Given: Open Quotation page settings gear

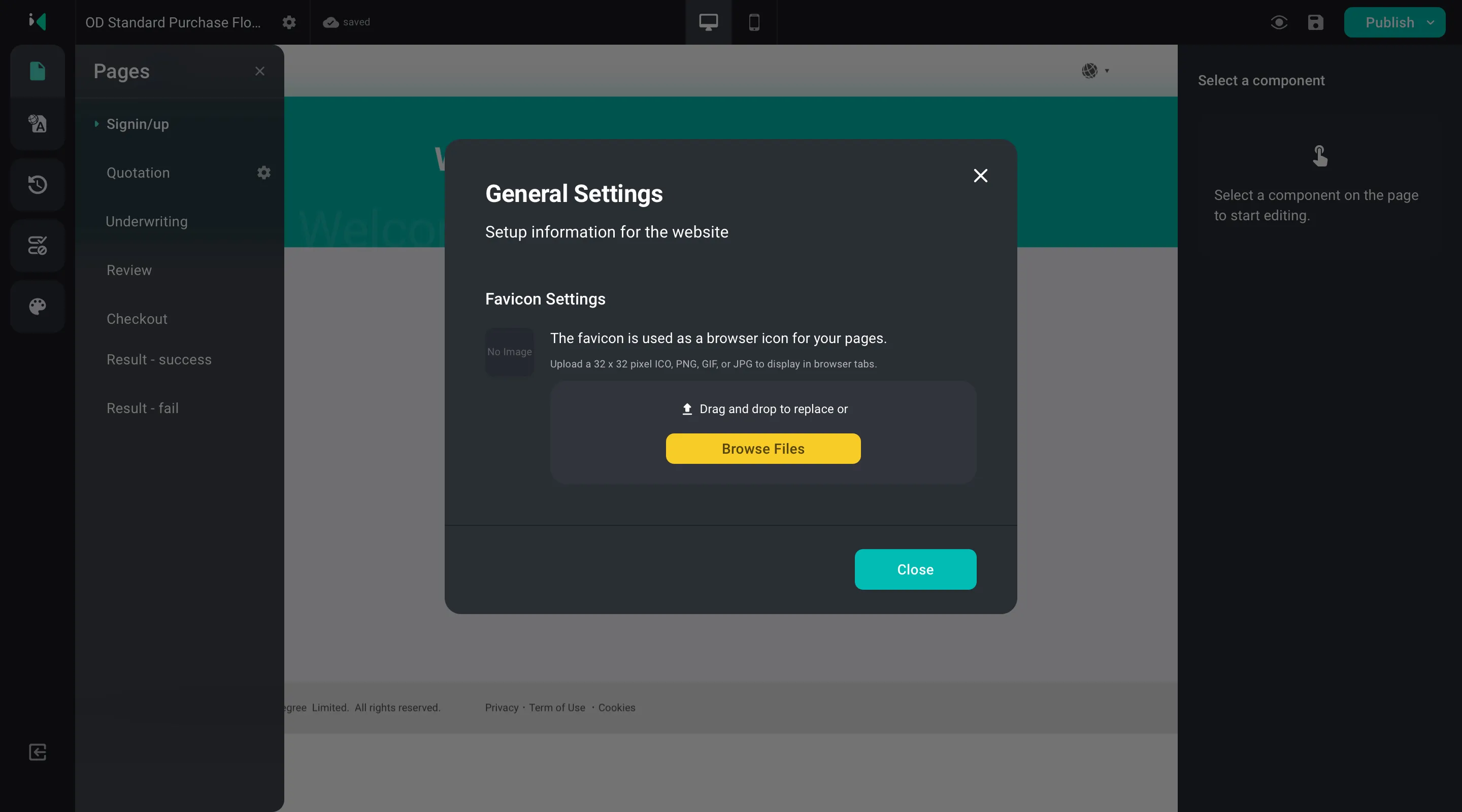Looking at the screenshot, I should 264,173.
